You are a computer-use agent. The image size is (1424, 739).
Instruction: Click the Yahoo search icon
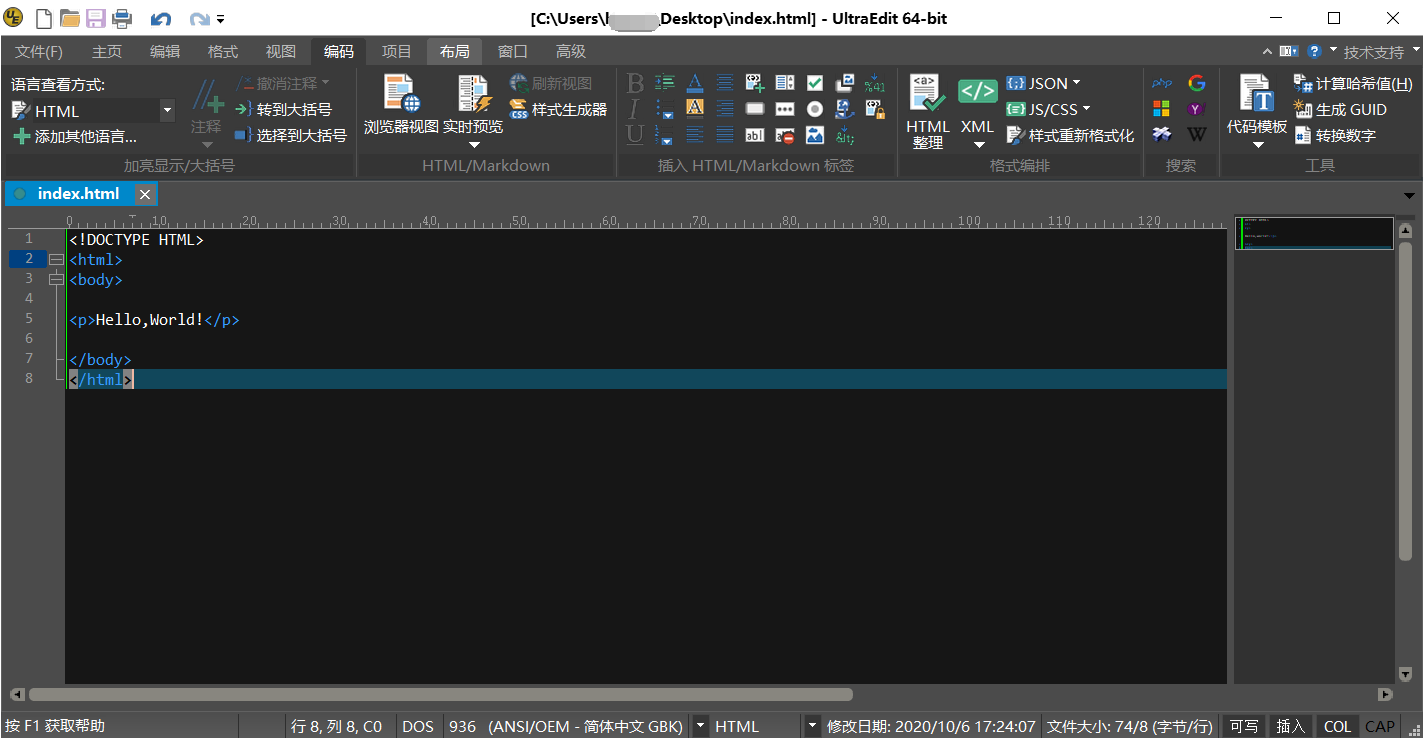(1196, 108)
